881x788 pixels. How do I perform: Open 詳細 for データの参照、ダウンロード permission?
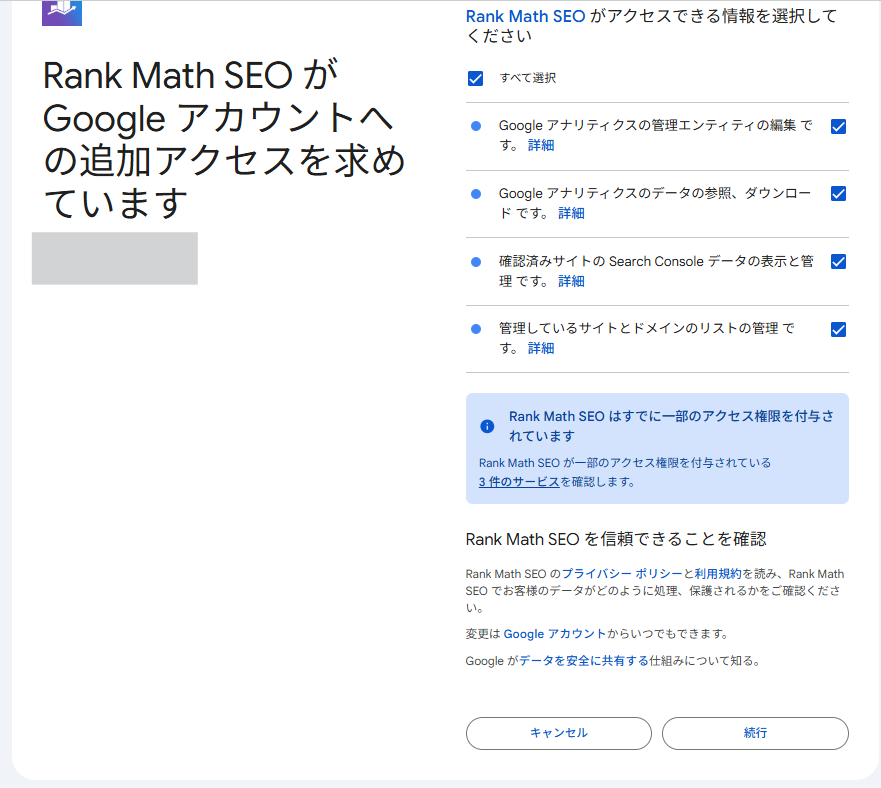(x=571, y=214)
